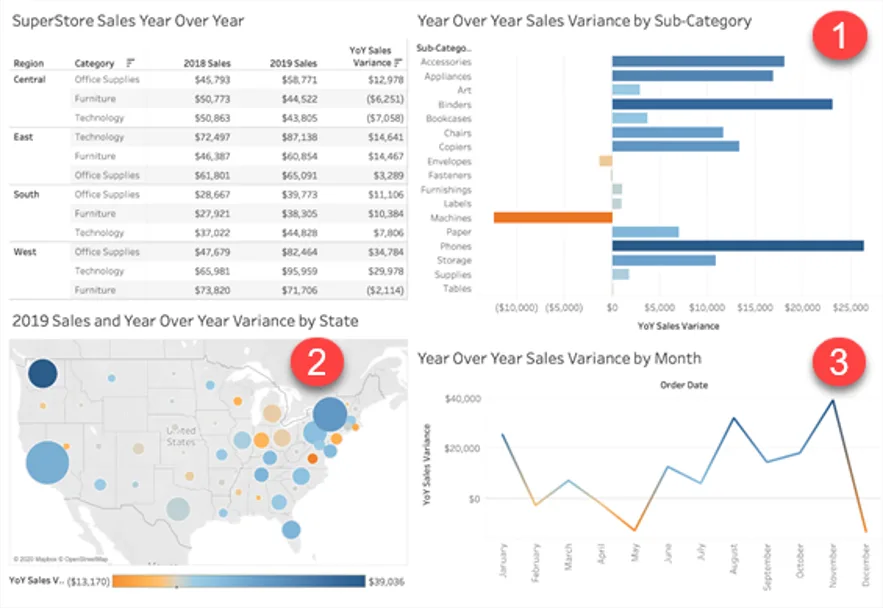Select the ($6,251) variance cell

(385, 99)
